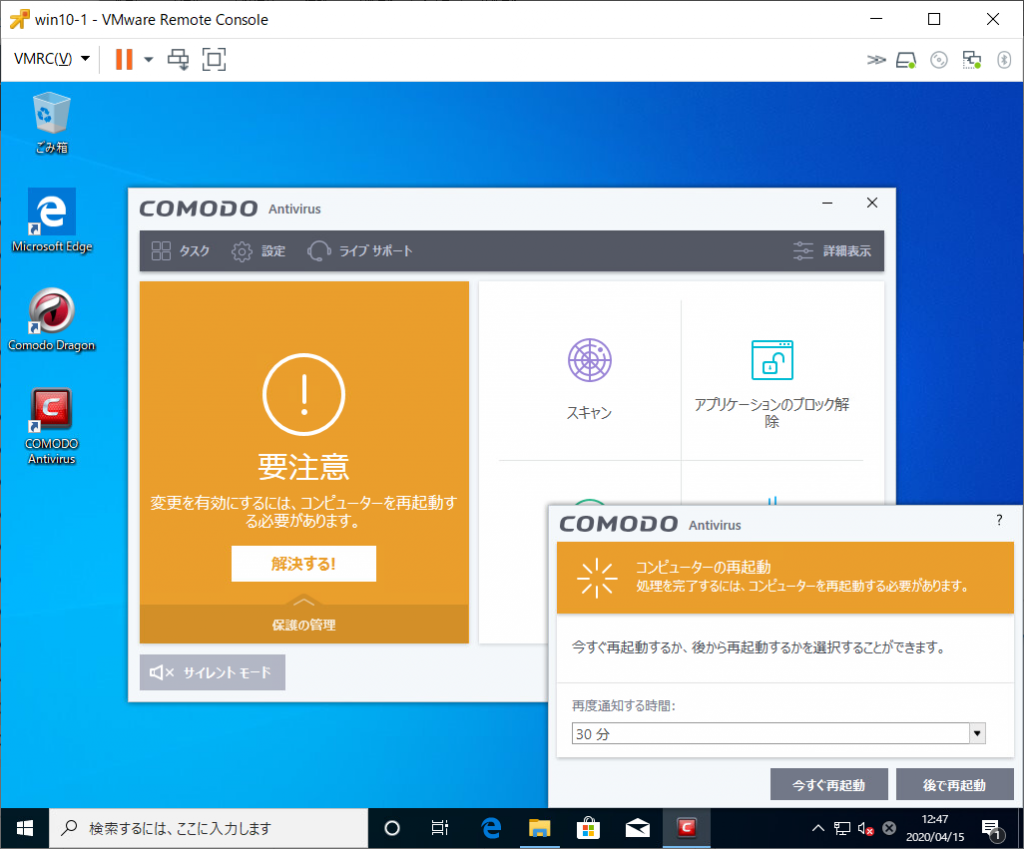Click the muted volume tray icon
The image size is (1024, 849).
(866, 828)
